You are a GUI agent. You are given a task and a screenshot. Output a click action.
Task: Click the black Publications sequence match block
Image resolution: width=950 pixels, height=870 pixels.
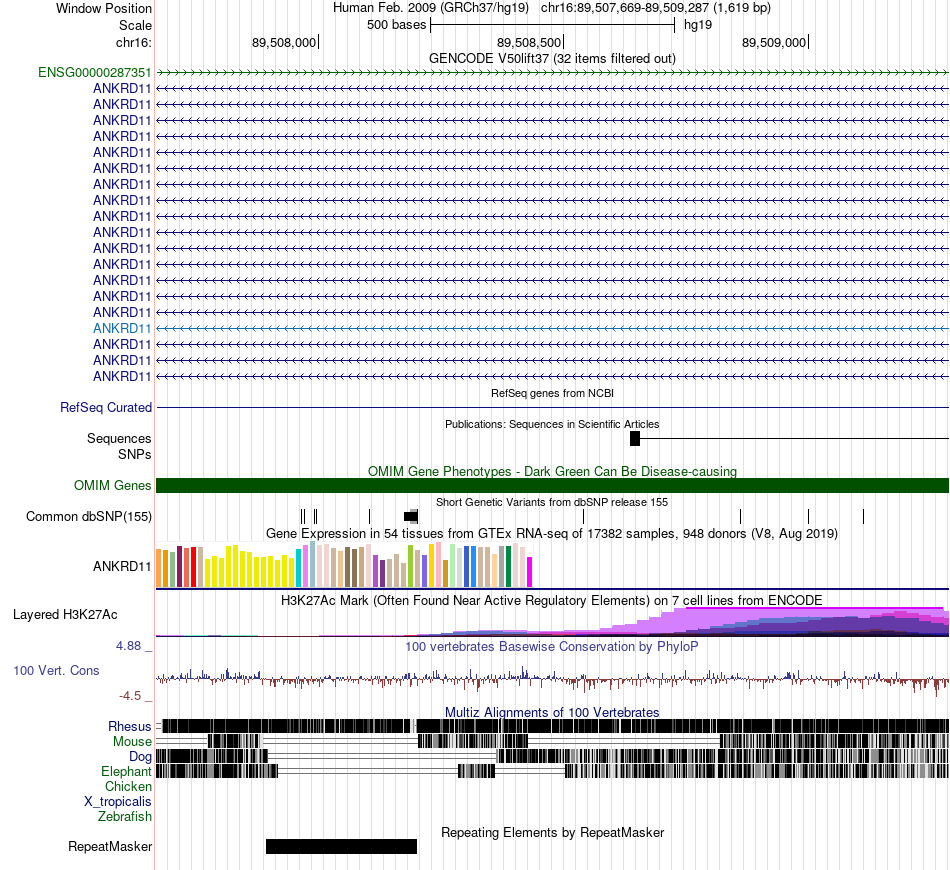pos(635,439)
